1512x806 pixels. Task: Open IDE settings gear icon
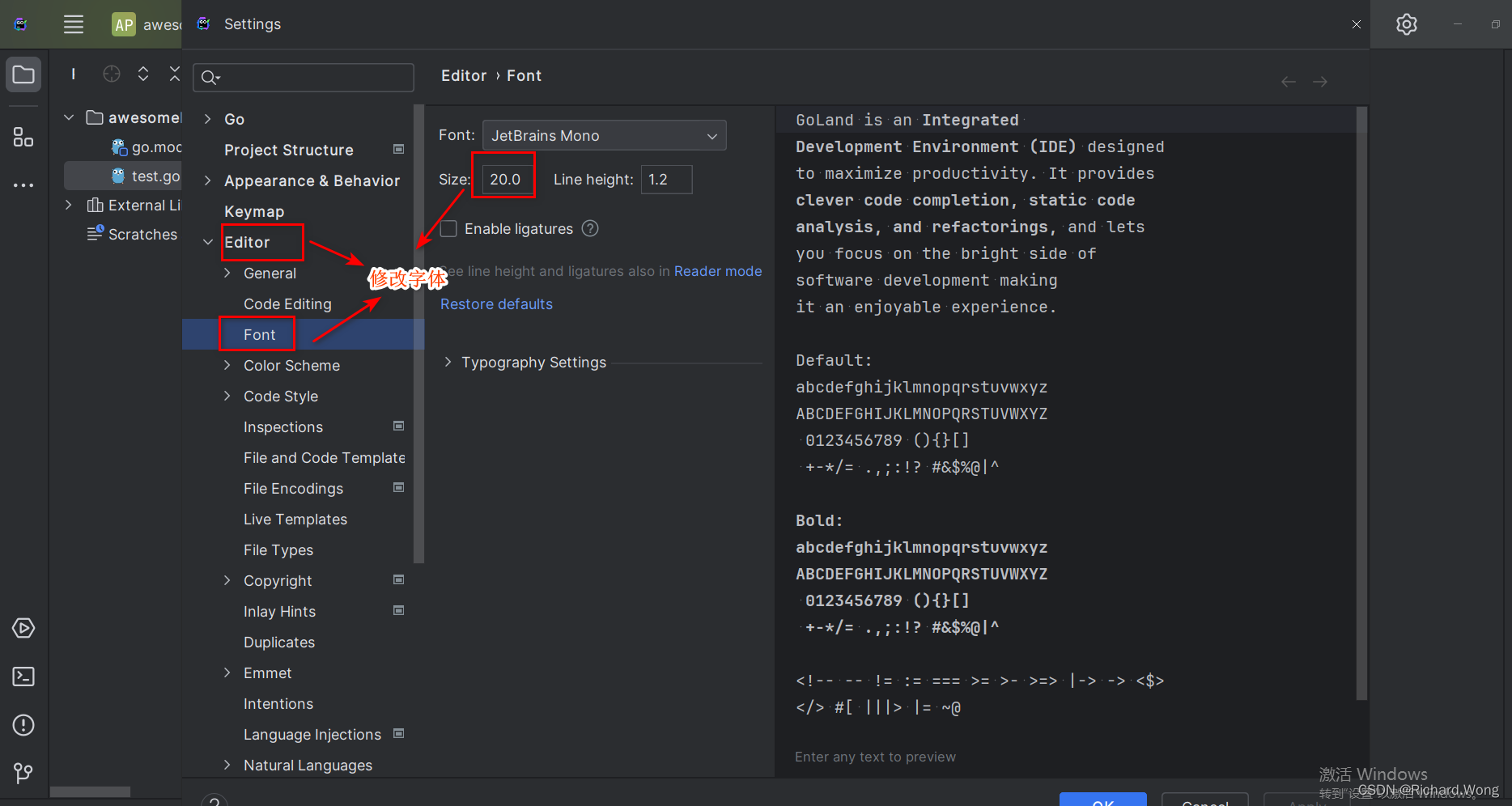(1407, 24)
